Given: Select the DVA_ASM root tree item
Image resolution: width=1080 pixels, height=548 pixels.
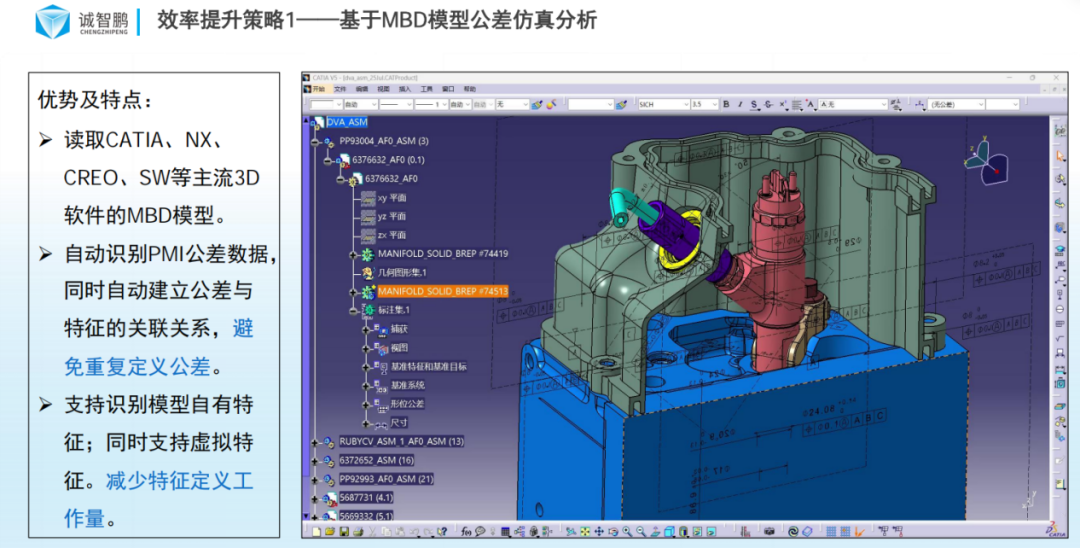Looking at the screenshot, I should 346,122.
